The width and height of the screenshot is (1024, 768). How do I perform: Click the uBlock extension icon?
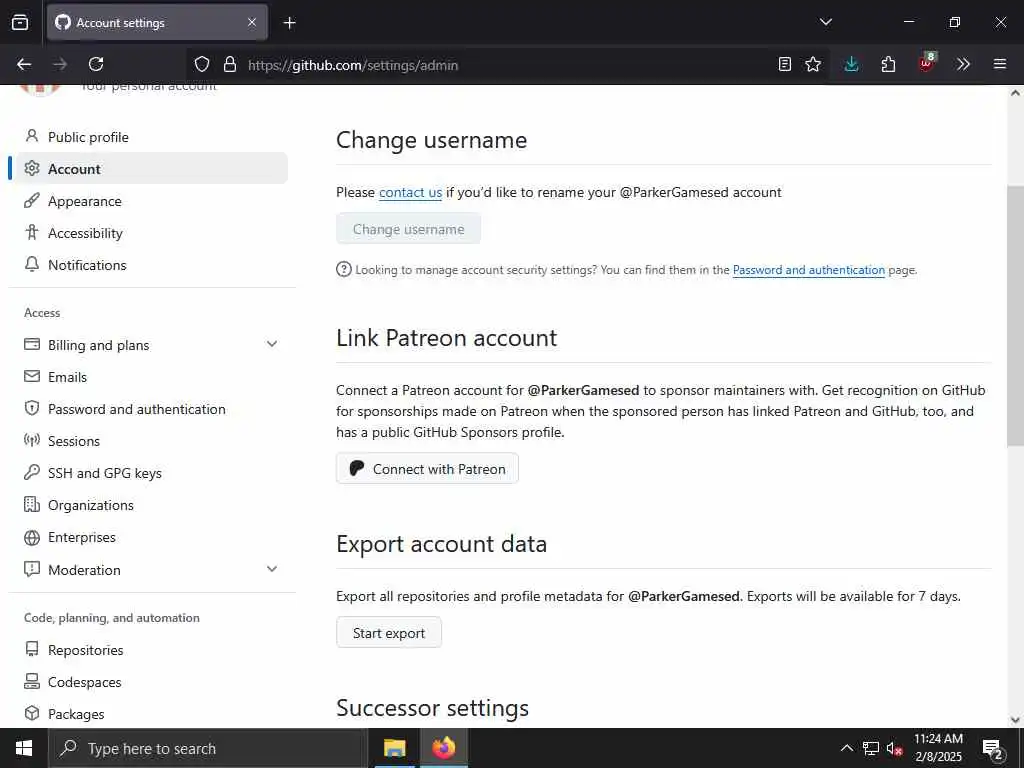pyautogui.click(x=926, y=64)
